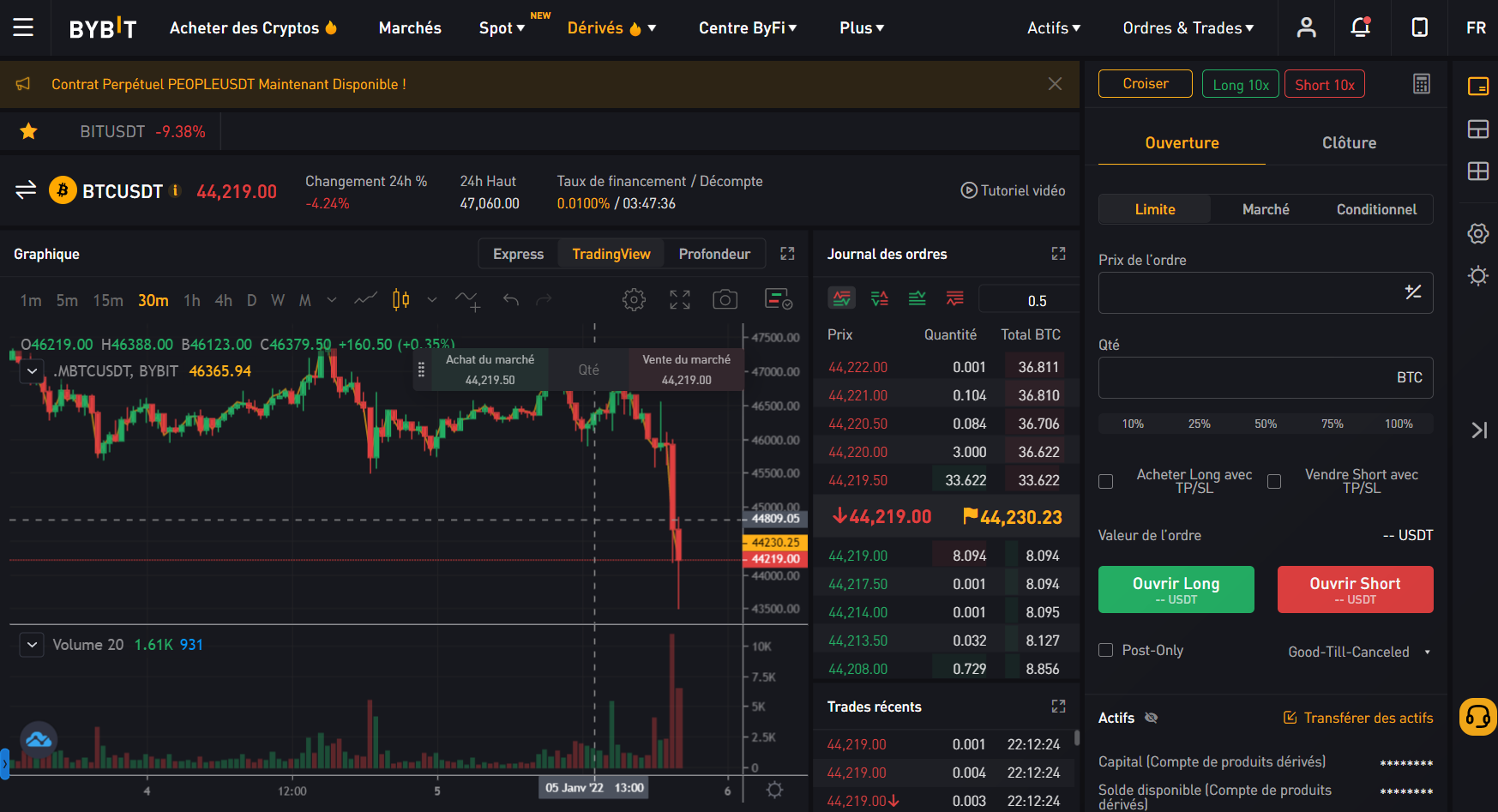Open Transférer des actifs link
This screenshot has width=1498, height=812.
coord(1357,718)
